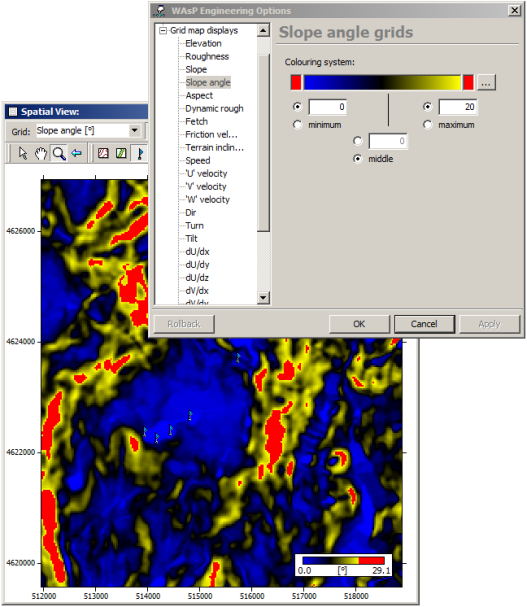Image resolution: width=527 pixels, height=607 pixels.
Task: Collapse the Grid map displays tree node
Action: click(x=163, y=30)
